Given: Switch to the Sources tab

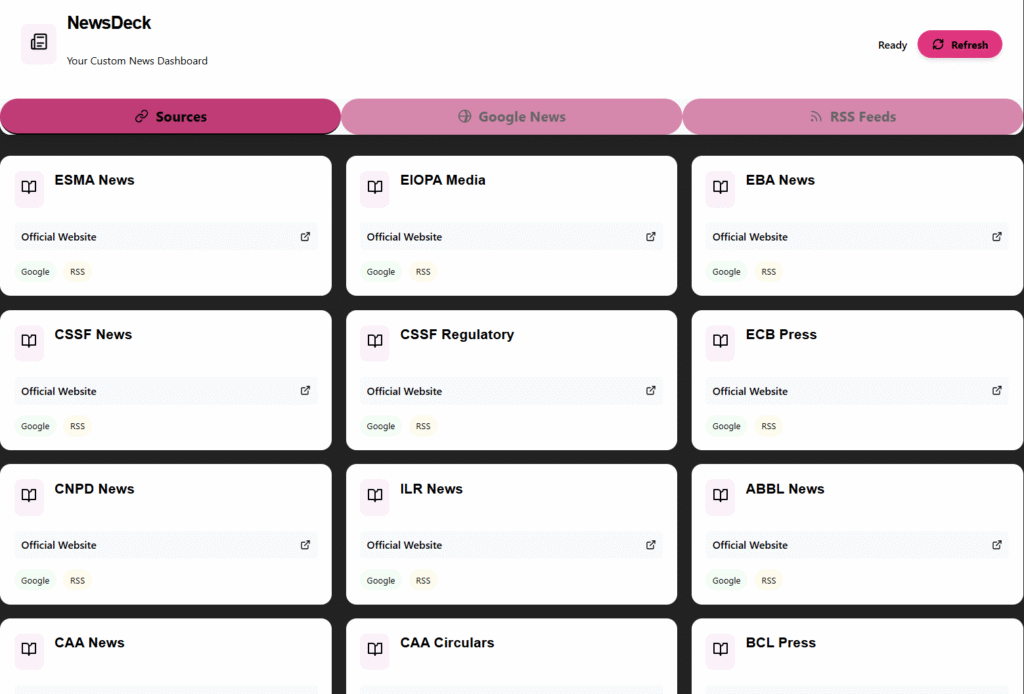Looking at the screenshot, I should 170,117.
